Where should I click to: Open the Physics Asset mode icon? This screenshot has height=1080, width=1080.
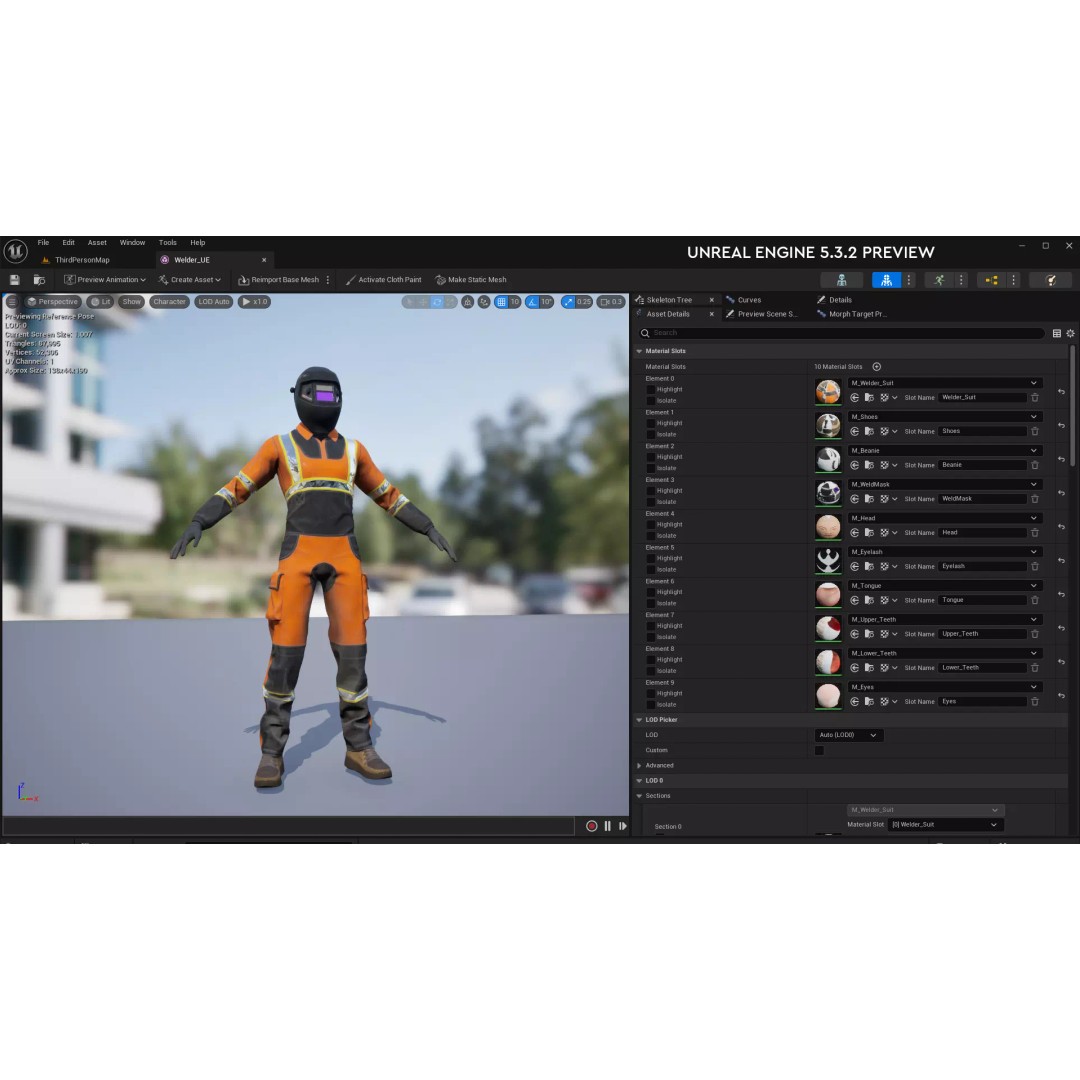1050,280
